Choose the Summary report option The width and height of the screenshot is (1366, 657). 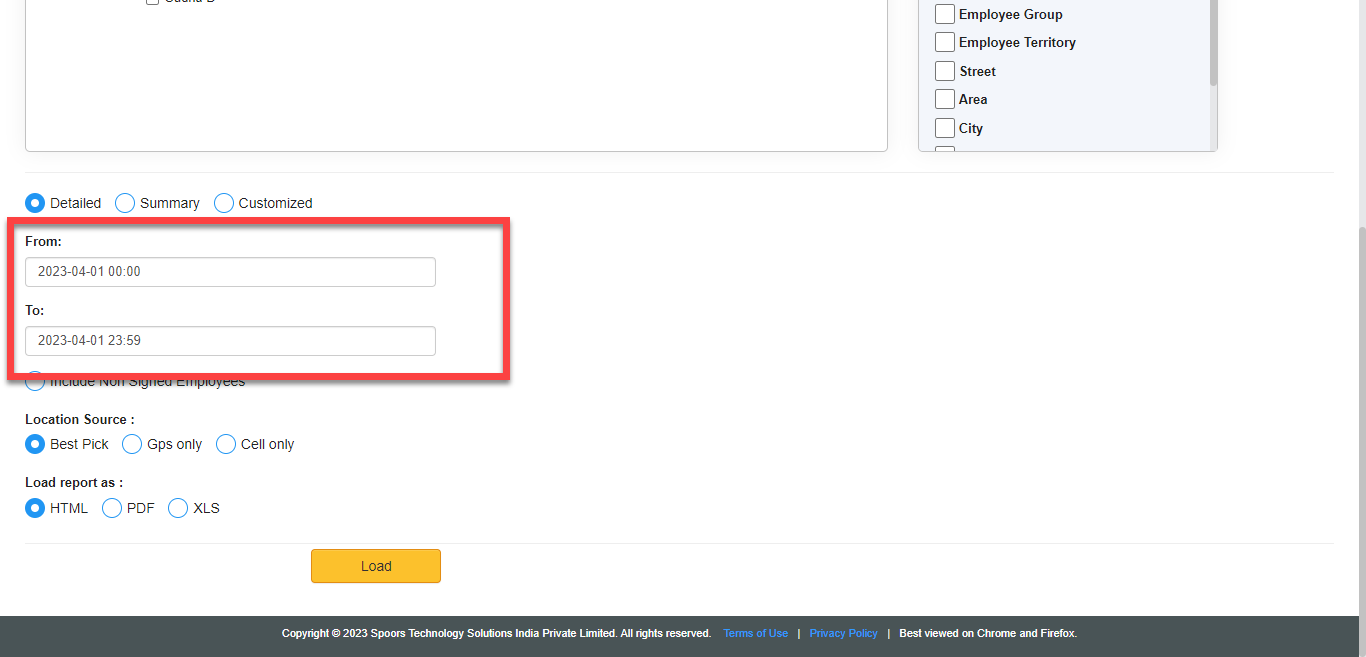pyautogui.click(x=125, y=203)
